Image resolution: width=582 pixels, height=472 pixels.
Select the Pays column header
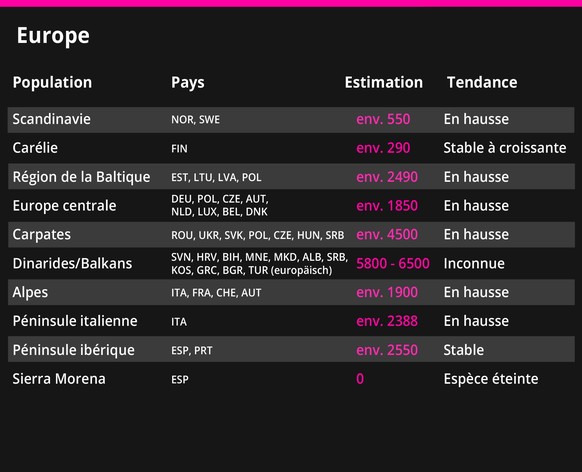187,83
